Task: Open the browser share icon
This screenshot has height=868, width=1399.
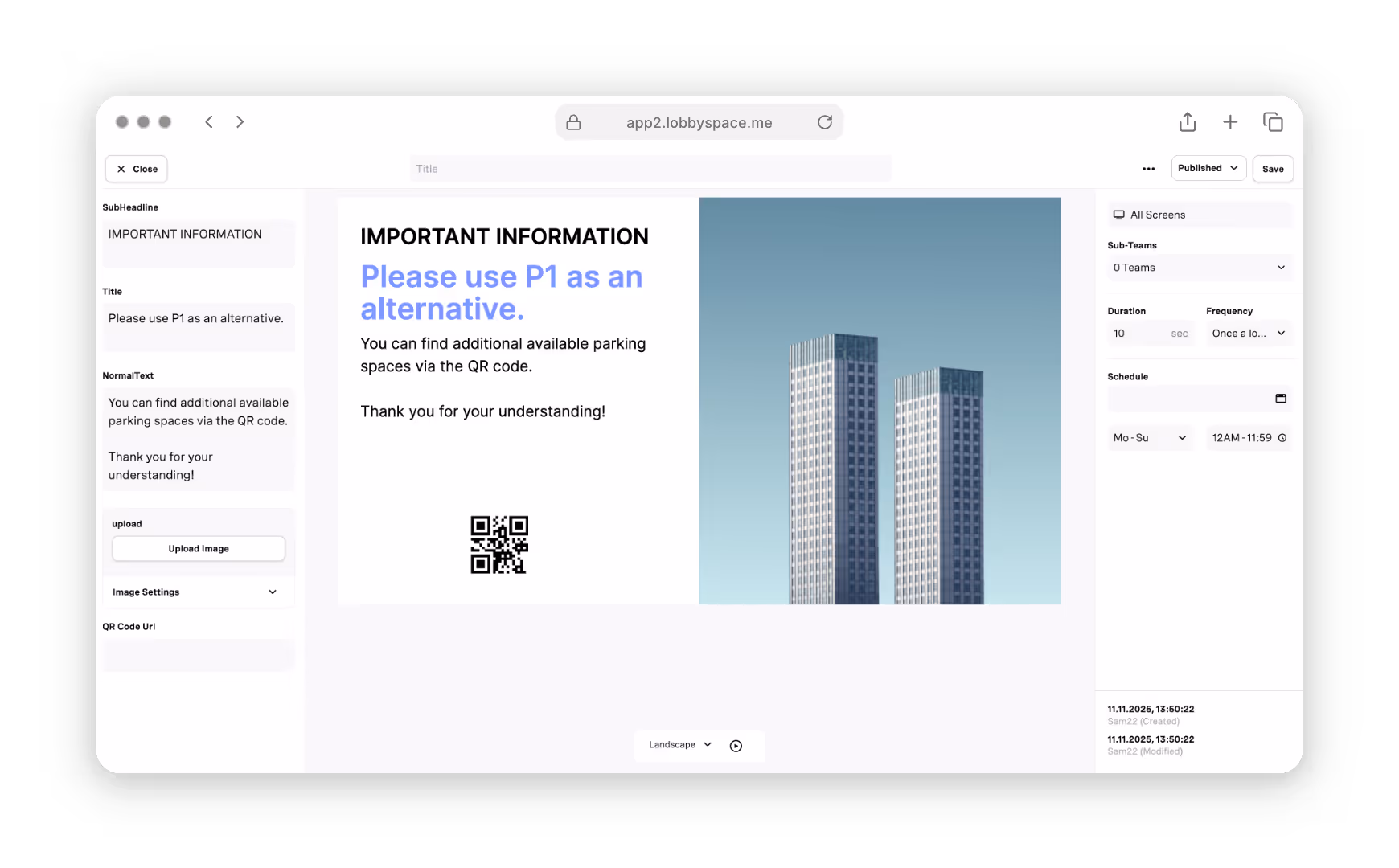Action: 1188,121
